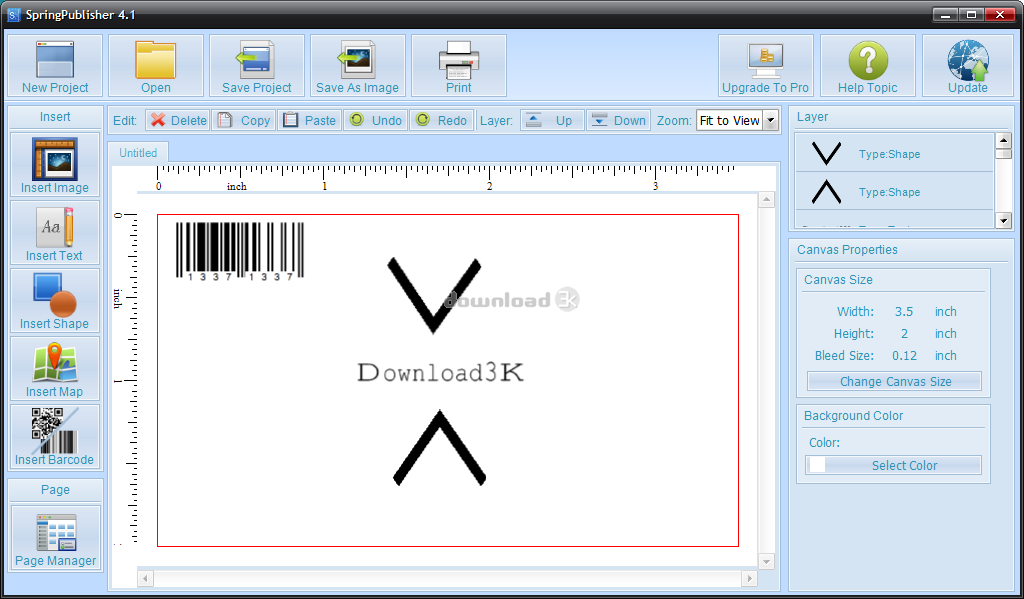The image size is (1024, 599).
Task: Undo the last edit
Action: (376, 120)
